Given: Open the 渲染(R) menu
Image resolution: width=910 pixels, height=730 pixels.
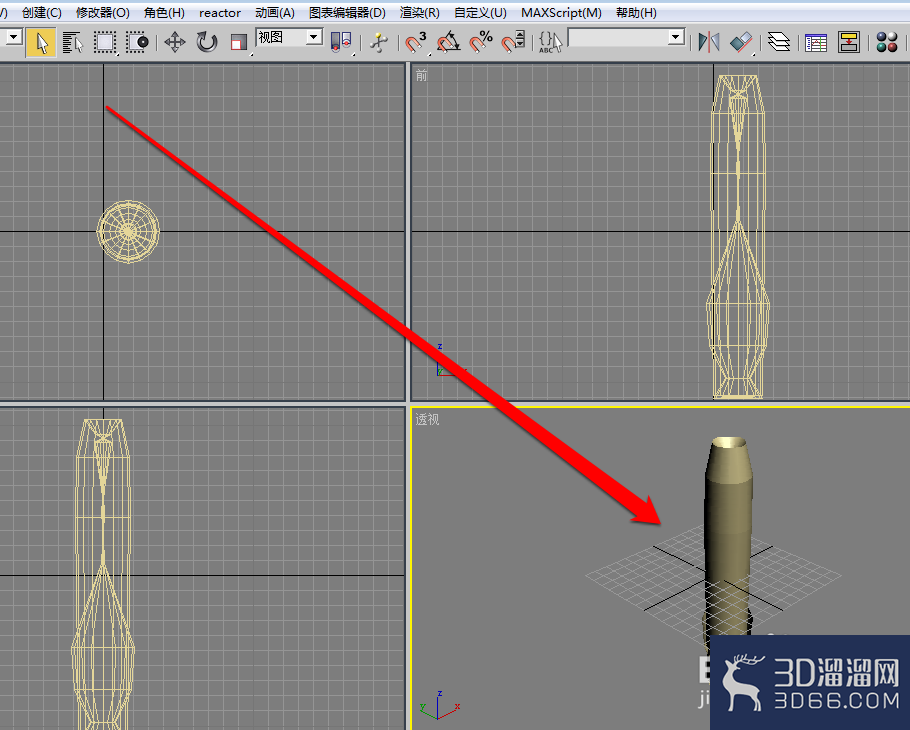Looking at the screenshot, I should click(x=420, y=13).
